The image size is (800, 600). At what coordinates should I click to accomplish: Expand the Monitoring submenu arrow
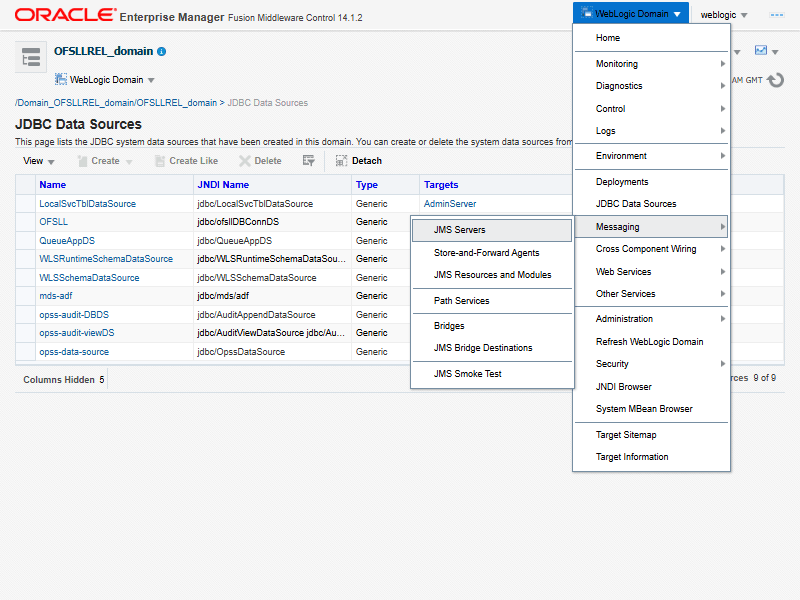coord(722,64)
